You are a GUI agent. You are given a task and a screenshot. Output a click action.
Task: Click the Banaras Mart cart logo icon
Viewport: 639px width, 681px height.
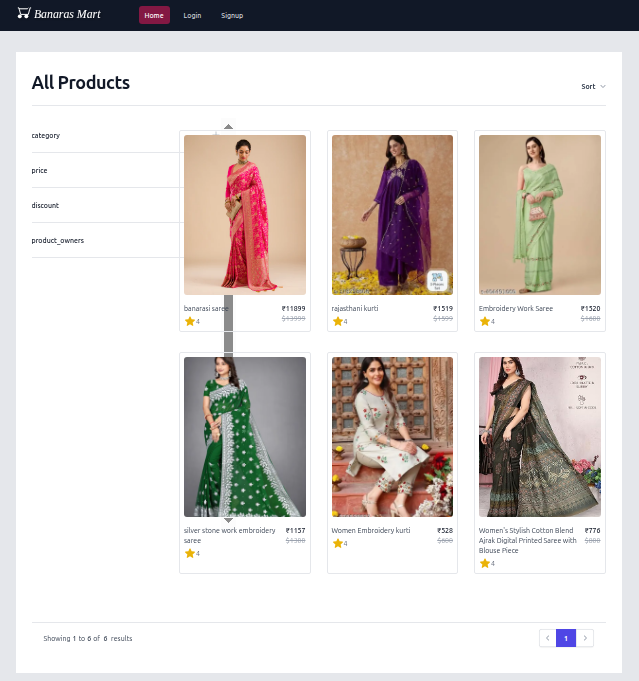tap(24, 14)
